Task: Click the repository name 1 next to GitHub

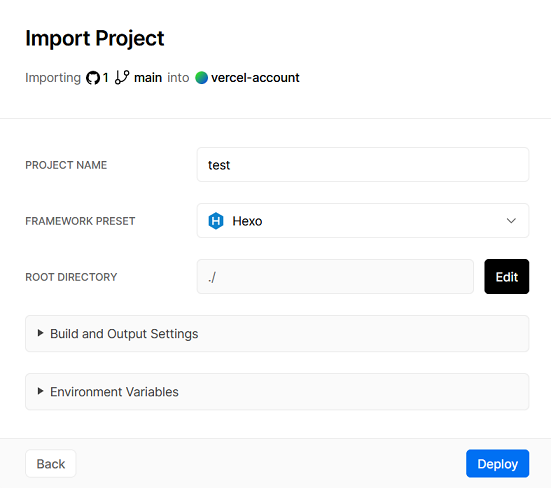Action: [105, 78]
